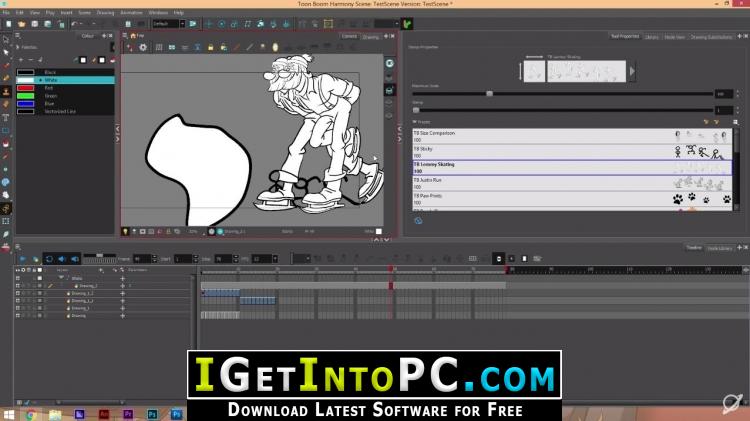The height and width of the screenshot is (421, 750).
Task: Toggle sound scrubbing in Timeline toolbar
Action: (75, 259)
